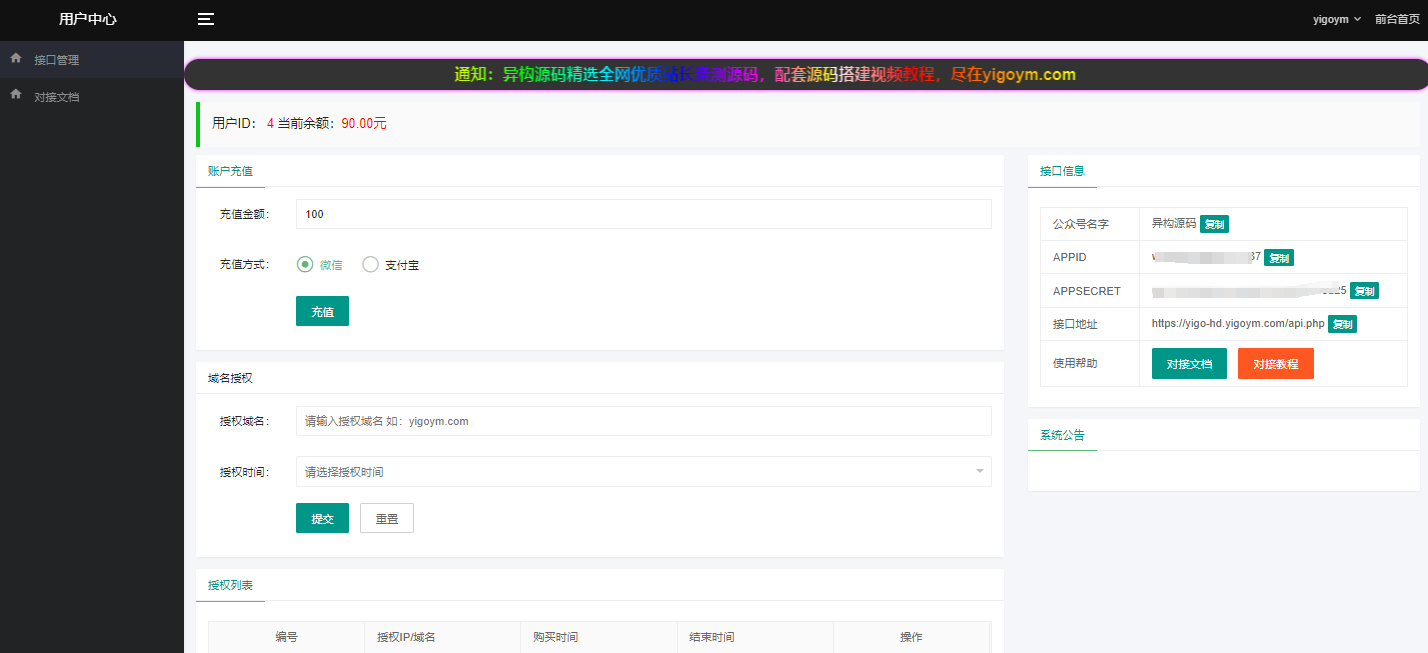This screenshot has width=1428, height=653.
Task: Open the 授权时间 dropdown
Action: (643, 472)
